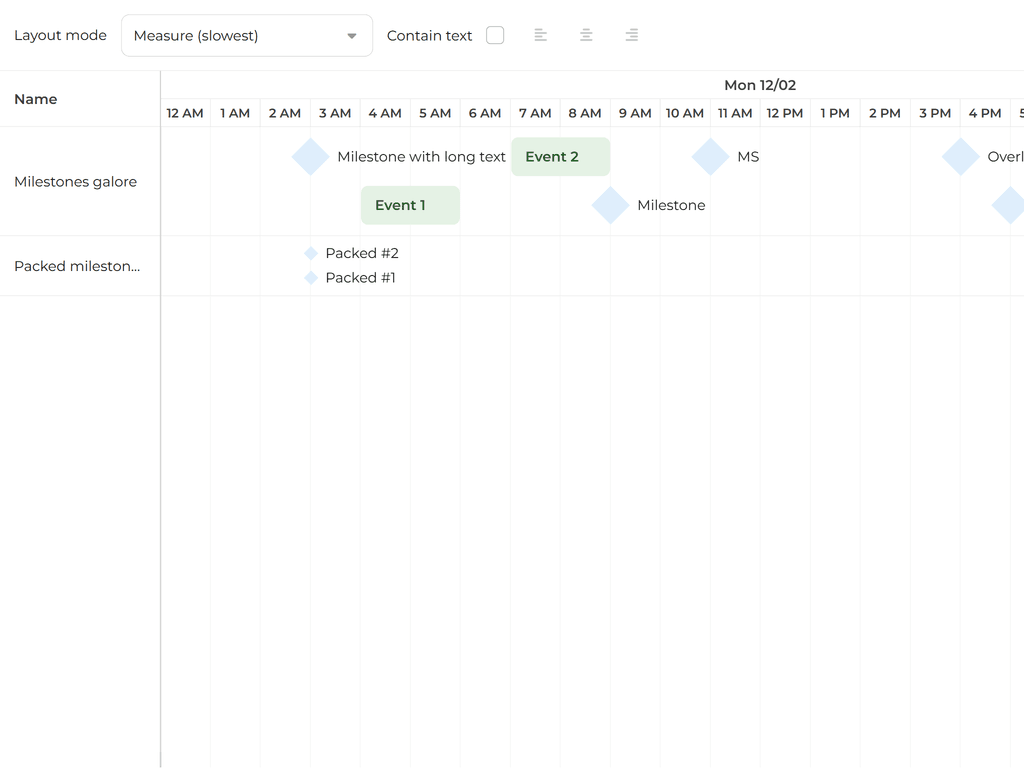Click the Name column header

(36, 99)
